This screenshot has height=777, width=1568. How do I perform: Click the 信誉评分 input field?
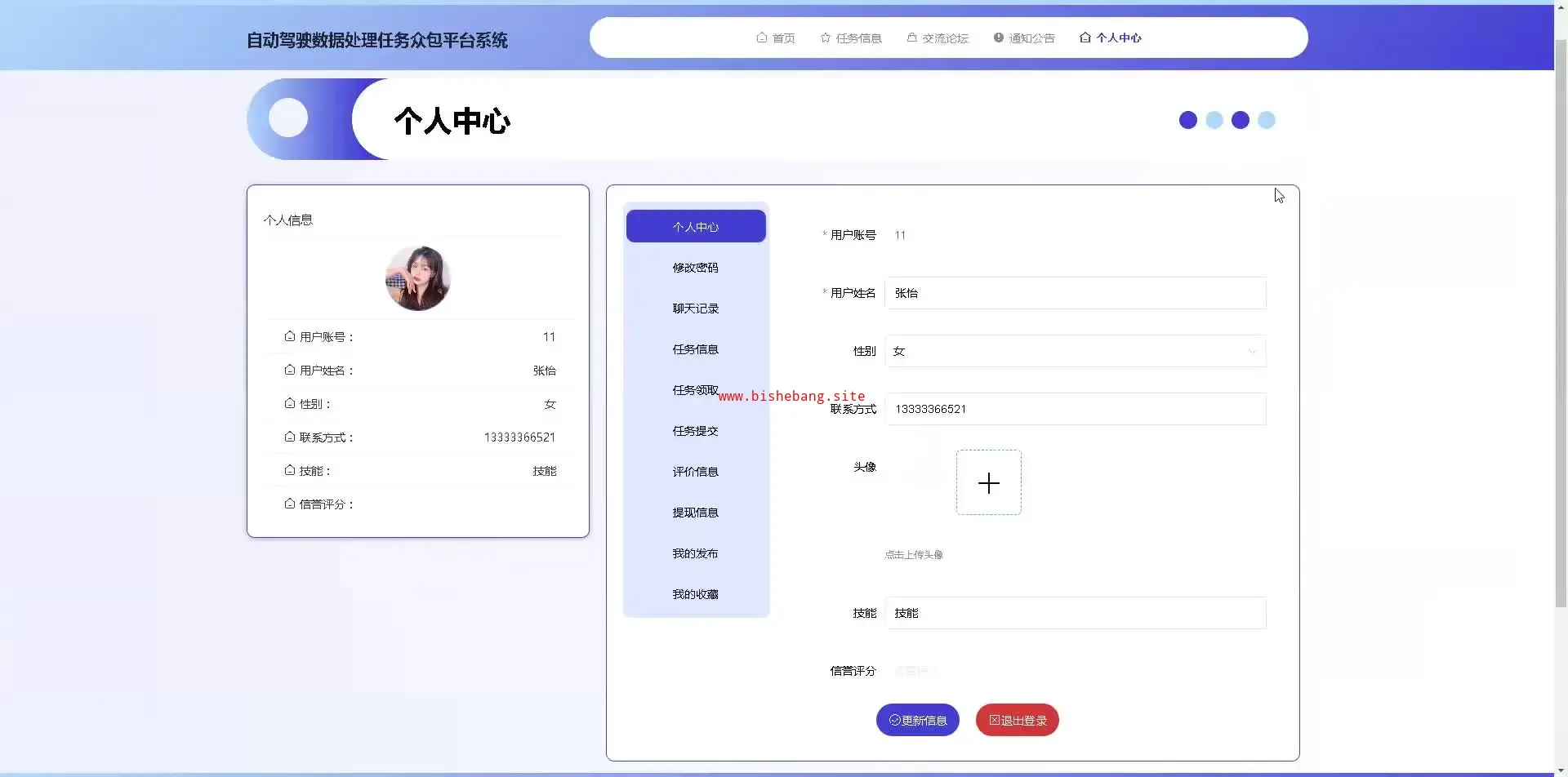tap(1076, 671)
